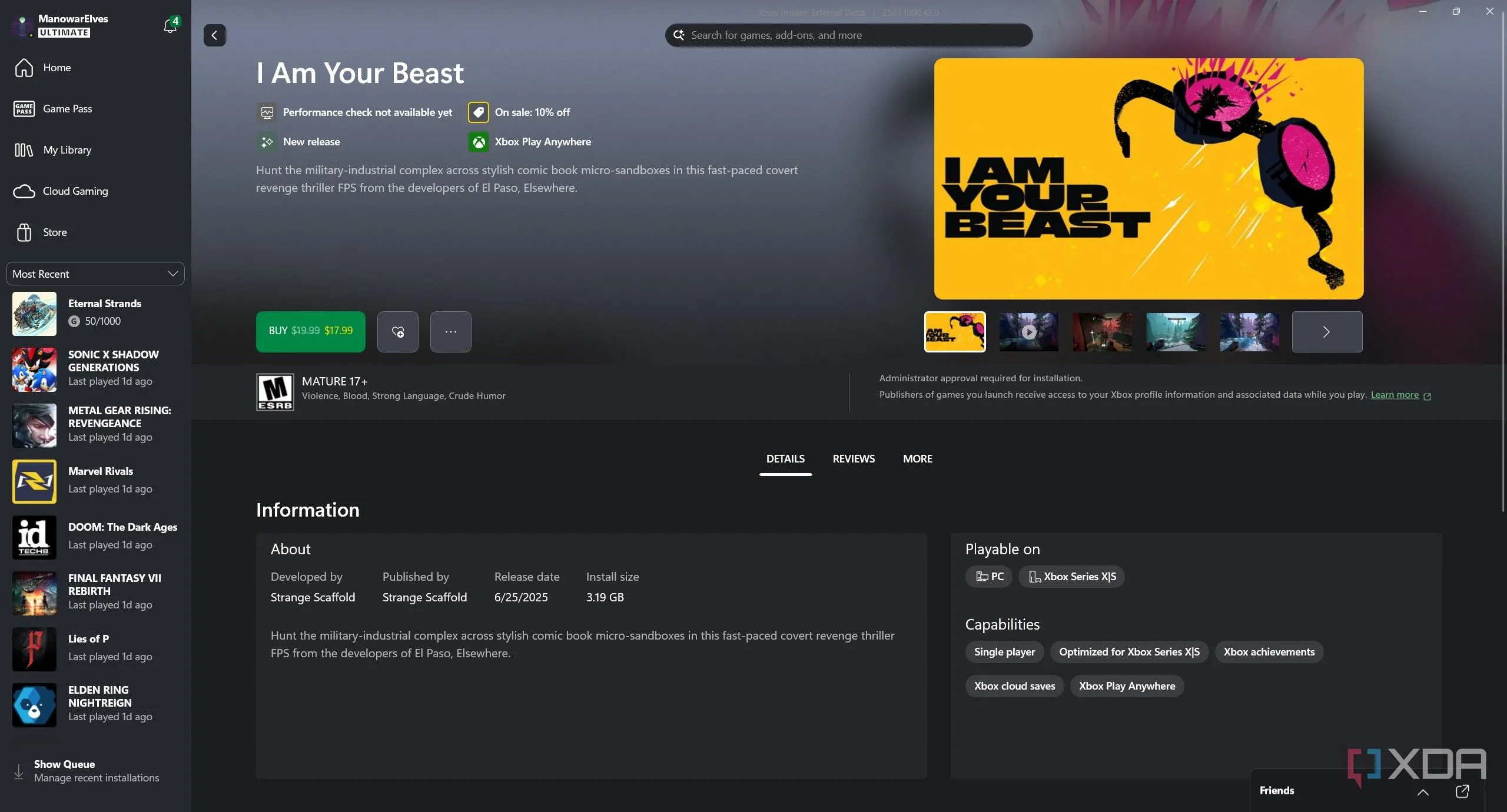Click the PC platform chip
The width and height of the screenshot is (1507, 812).
989,577
